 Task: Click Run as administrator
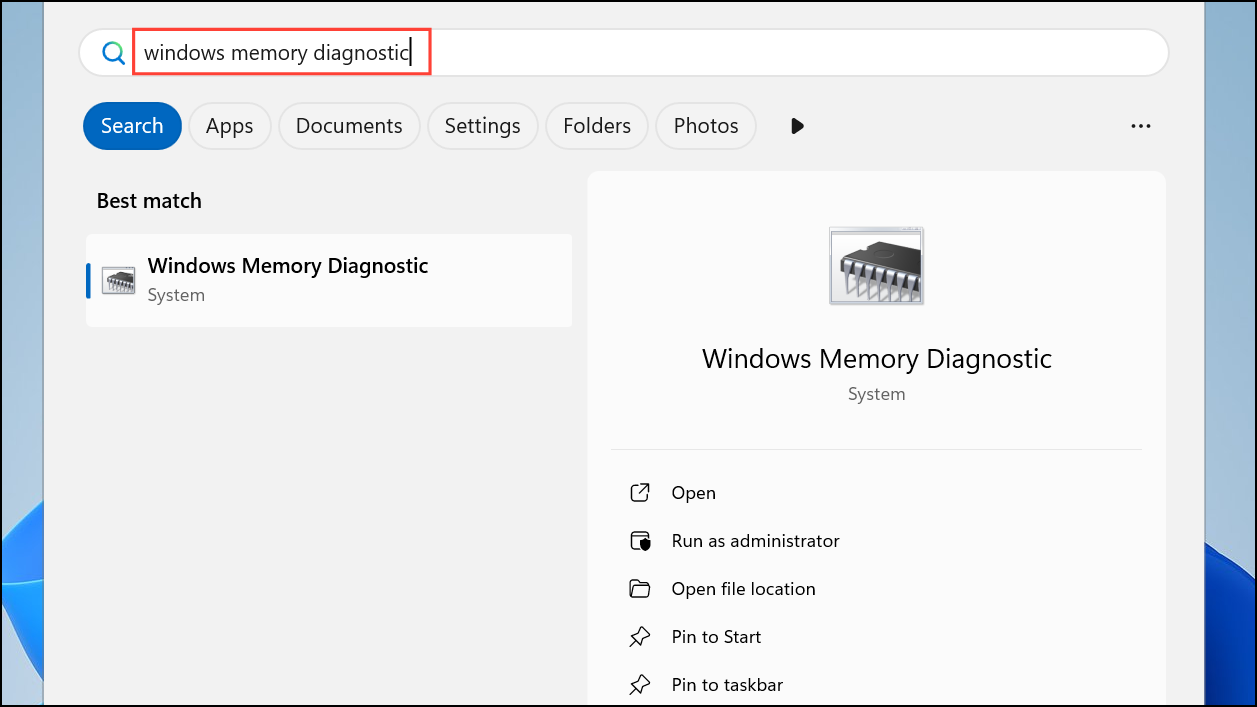(x=755, y=541)
